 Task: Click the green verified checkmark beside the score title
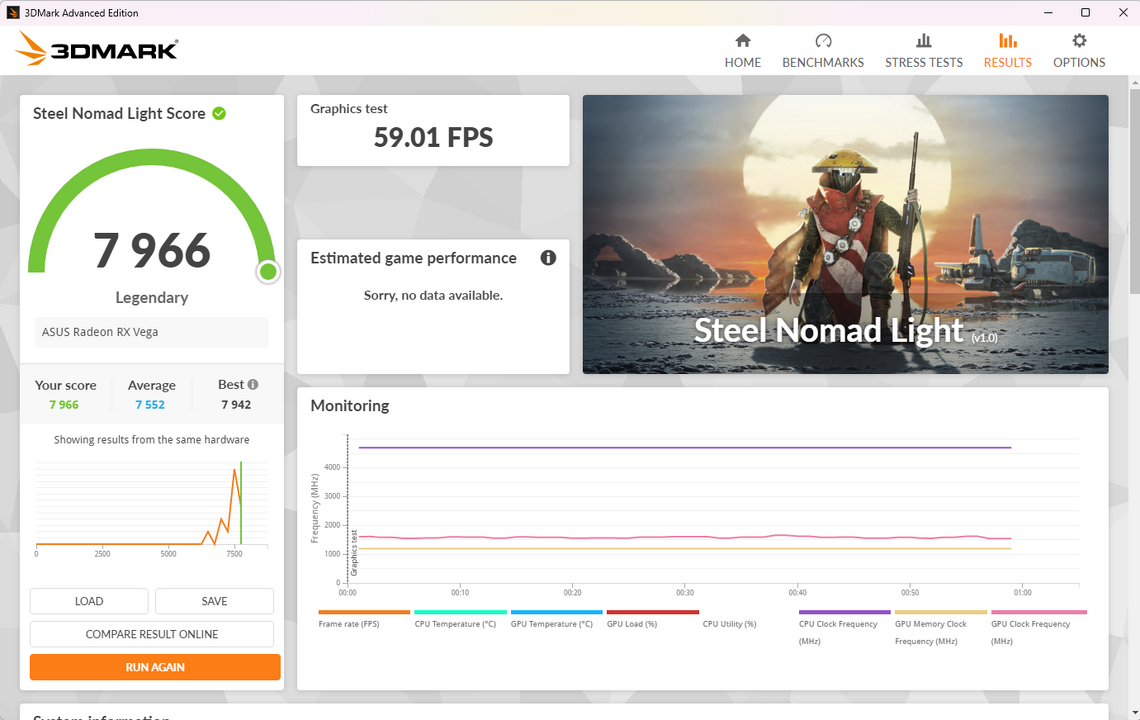(x=220, y=113)
